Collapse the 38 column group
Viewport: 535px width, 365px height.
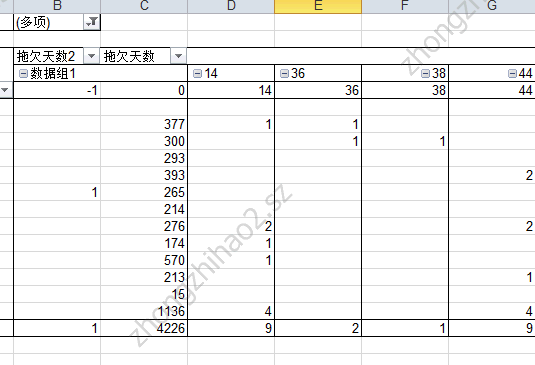point(425,73)
